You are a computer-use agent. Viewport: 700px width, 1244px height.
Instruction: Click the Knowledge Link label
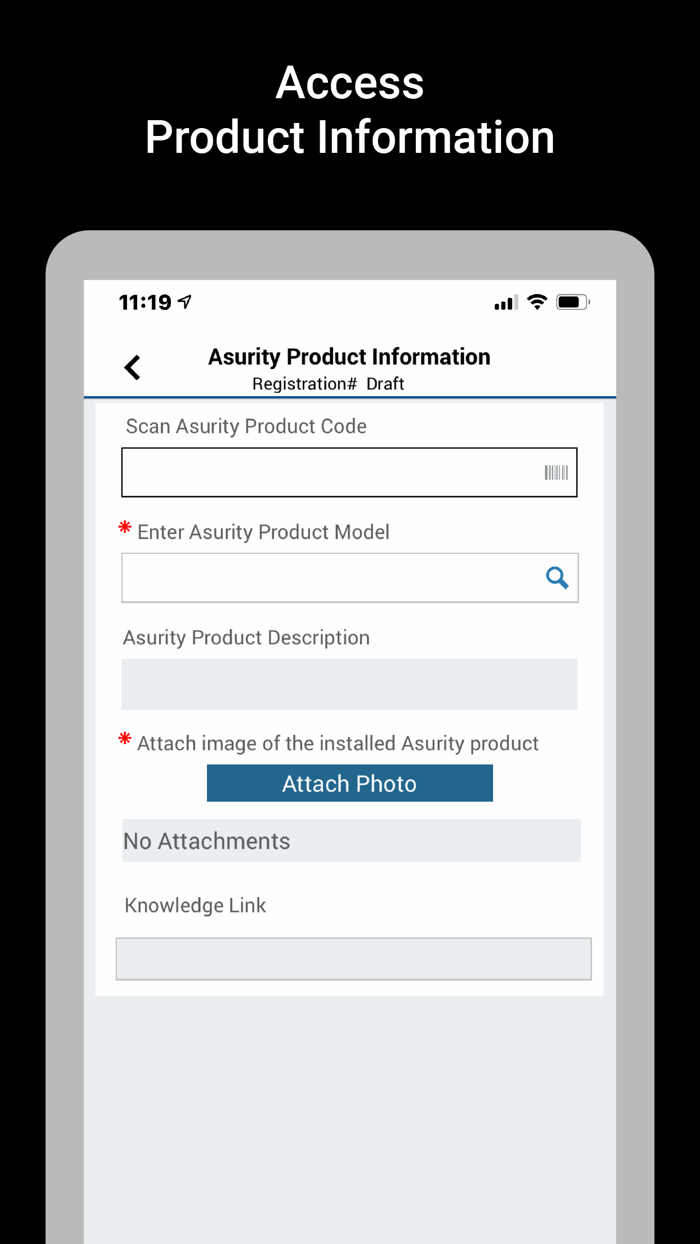[194, 905]
